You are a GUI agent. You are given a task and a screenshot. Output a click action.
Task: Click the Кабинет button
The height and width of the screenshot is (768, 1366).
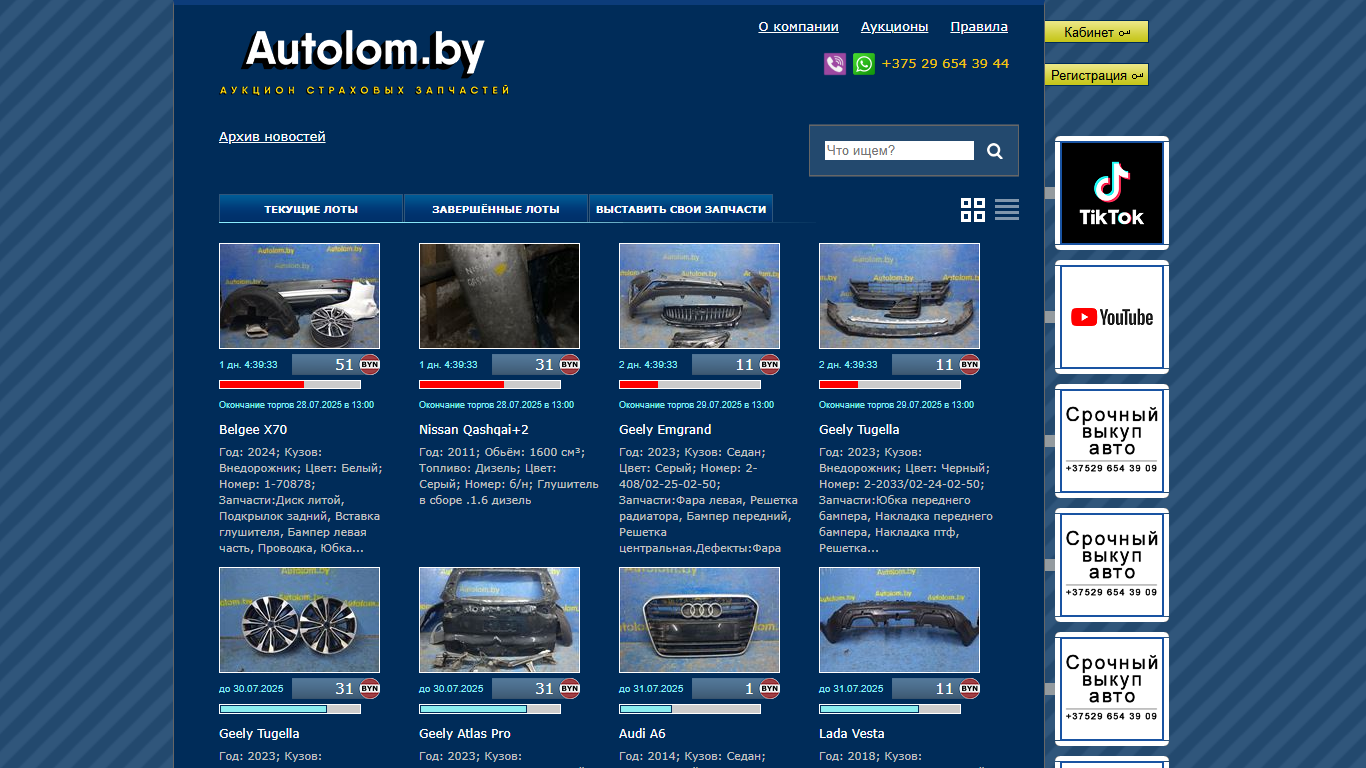tap(1096, 32)
